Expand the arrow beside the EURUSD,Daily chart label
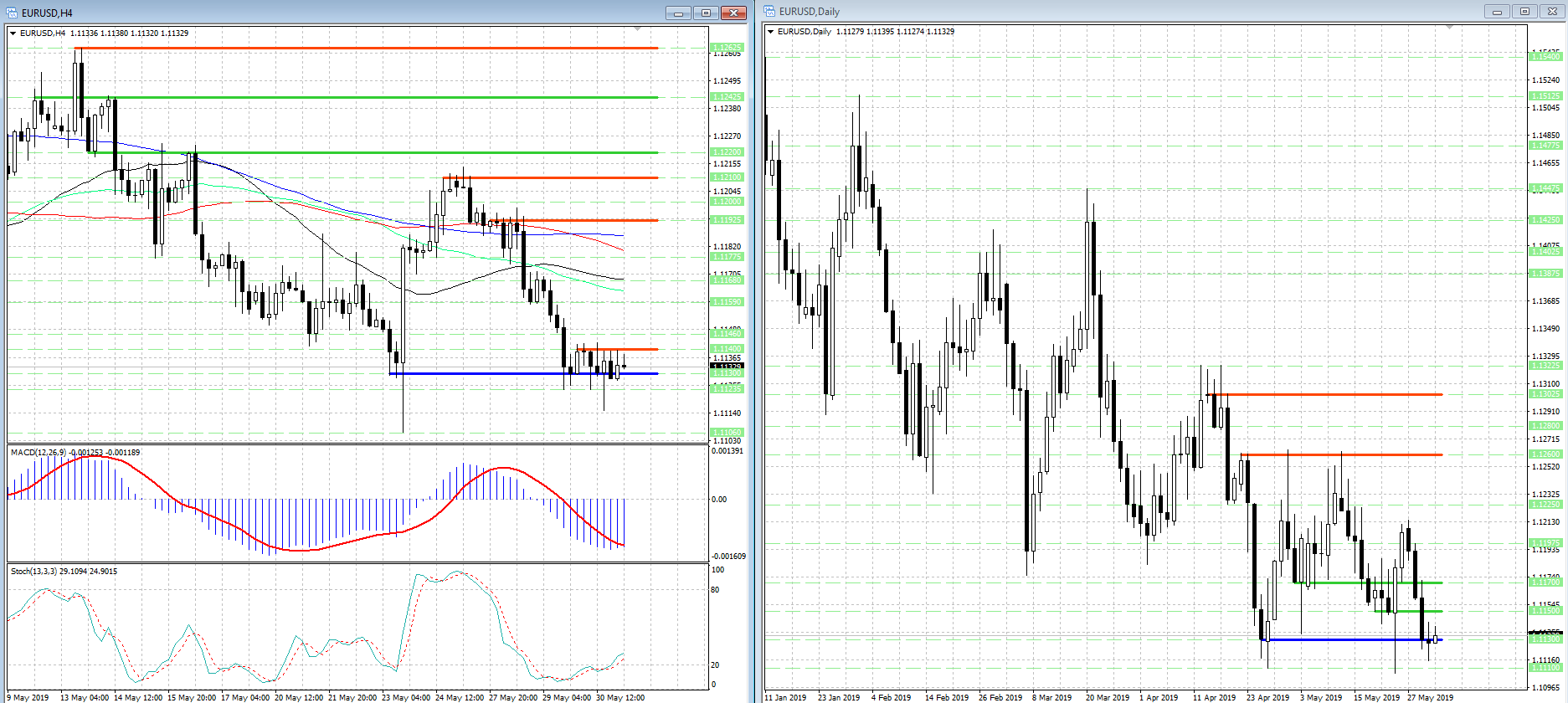The width and height of the screenshot is (1568, 703). (770, 32)
